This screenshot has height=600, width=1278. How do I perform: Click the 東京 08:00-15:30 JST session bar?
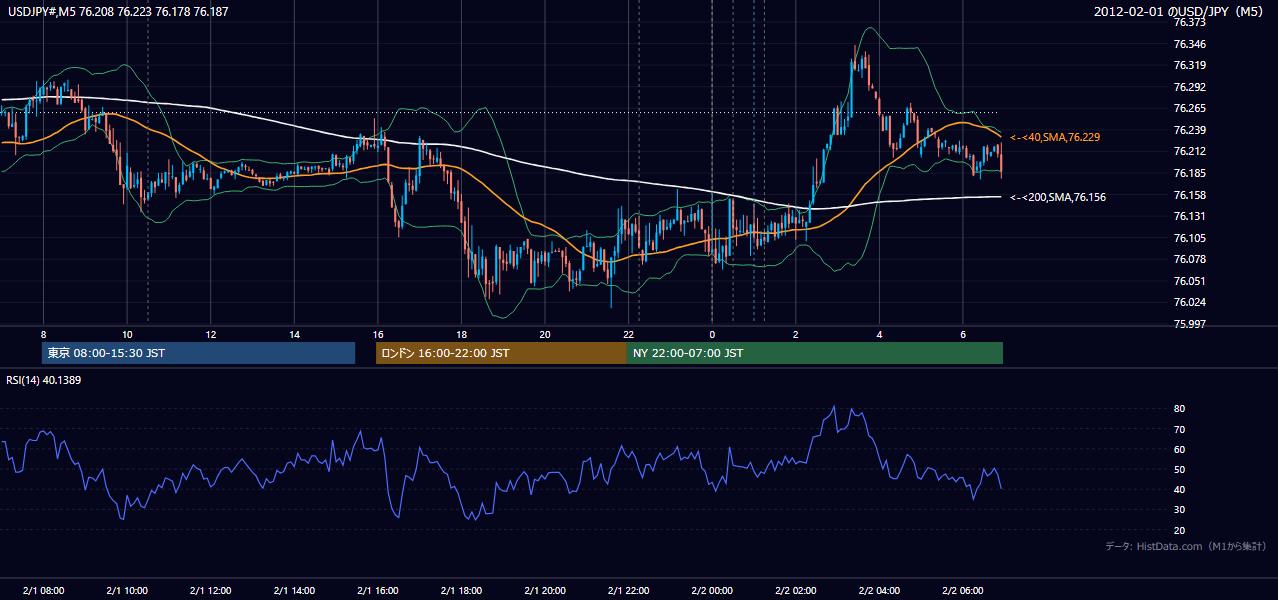199,353
